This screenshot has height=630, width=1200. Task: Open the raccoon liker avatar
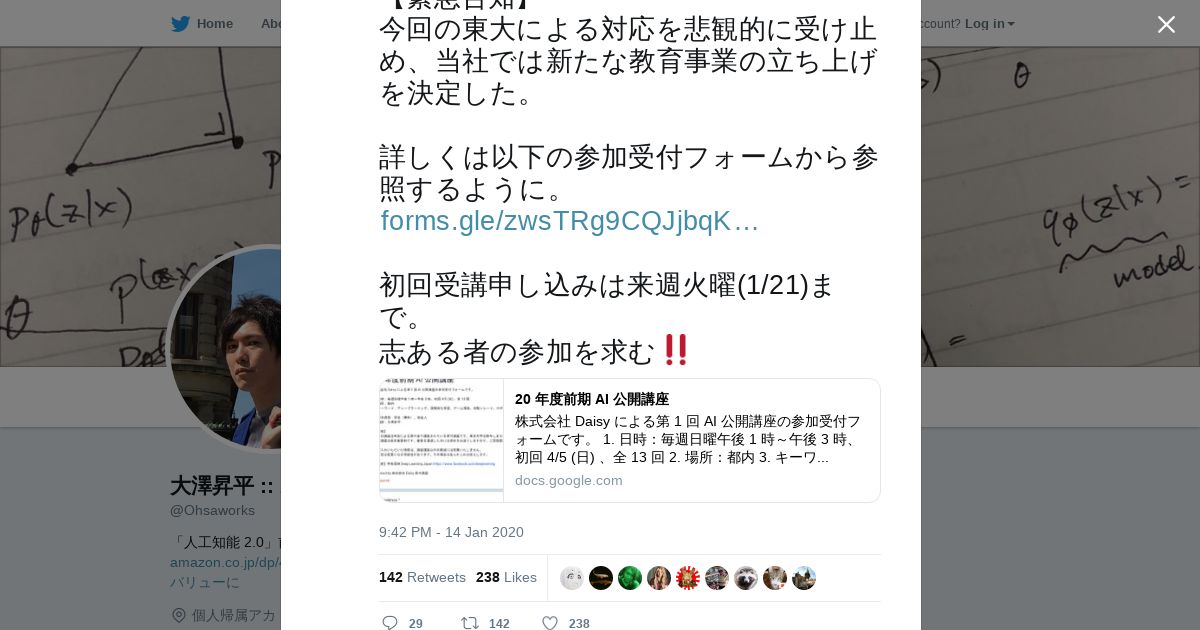(x=746, y=578)
